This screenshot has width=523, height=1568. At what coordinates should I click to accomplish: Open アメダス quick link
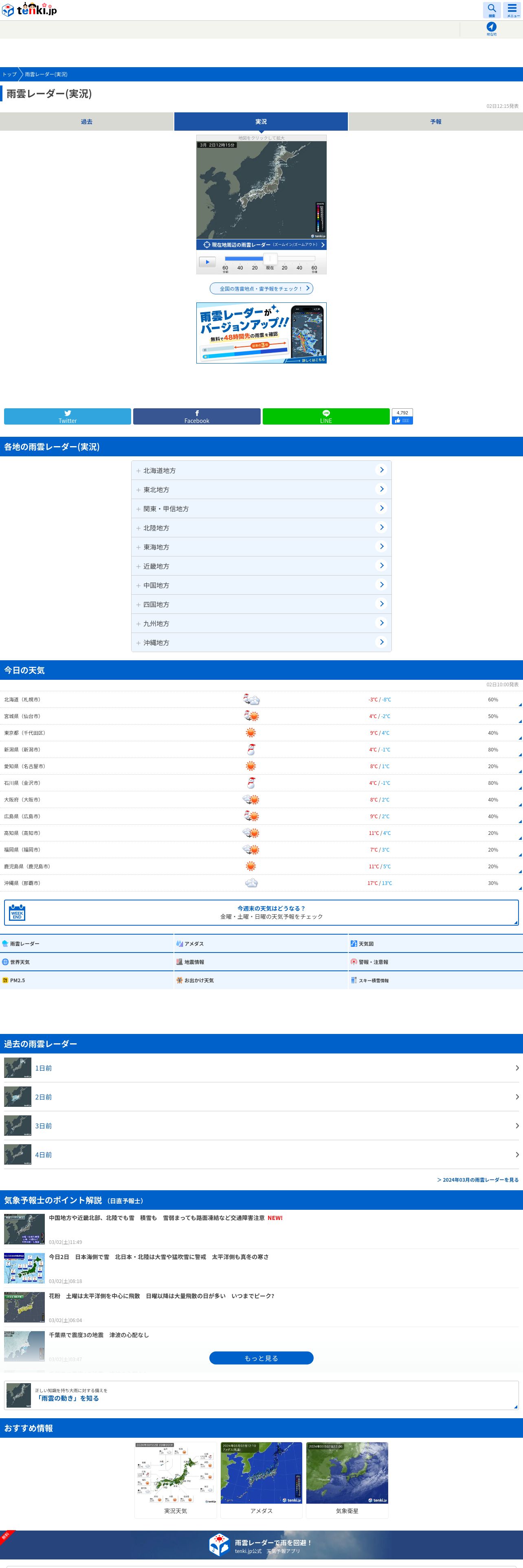coord(261,944)
